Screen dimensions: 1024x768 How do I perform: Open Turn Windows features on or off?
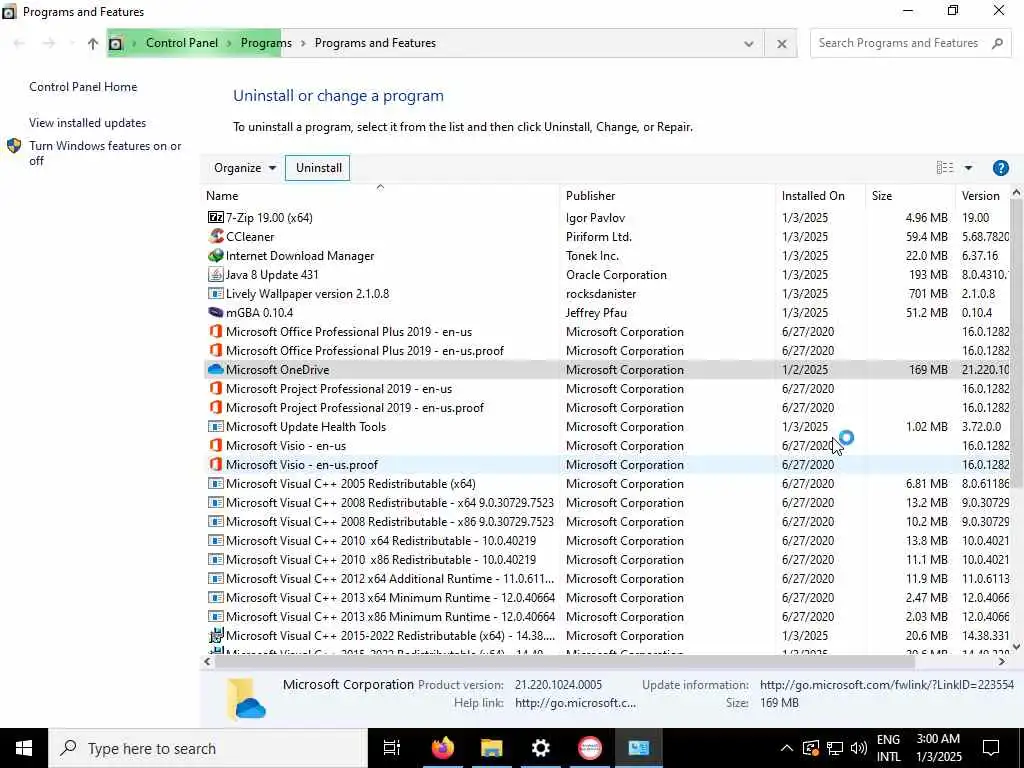tap(105, 153)
